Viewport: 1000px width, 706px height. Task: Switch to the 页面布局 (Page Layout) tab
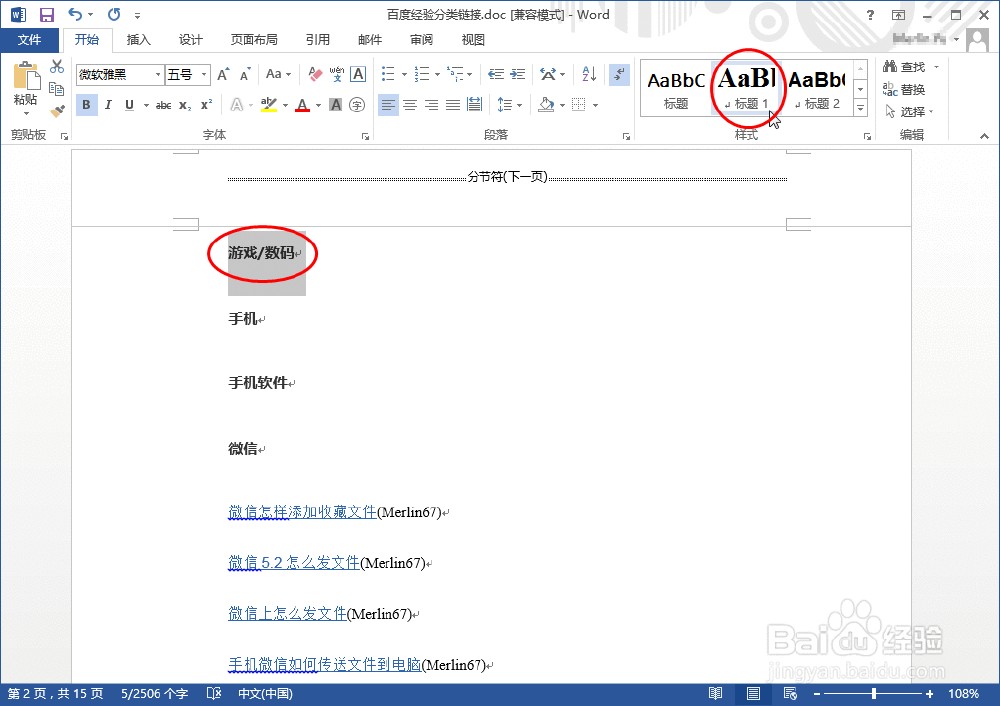point(254,40)
